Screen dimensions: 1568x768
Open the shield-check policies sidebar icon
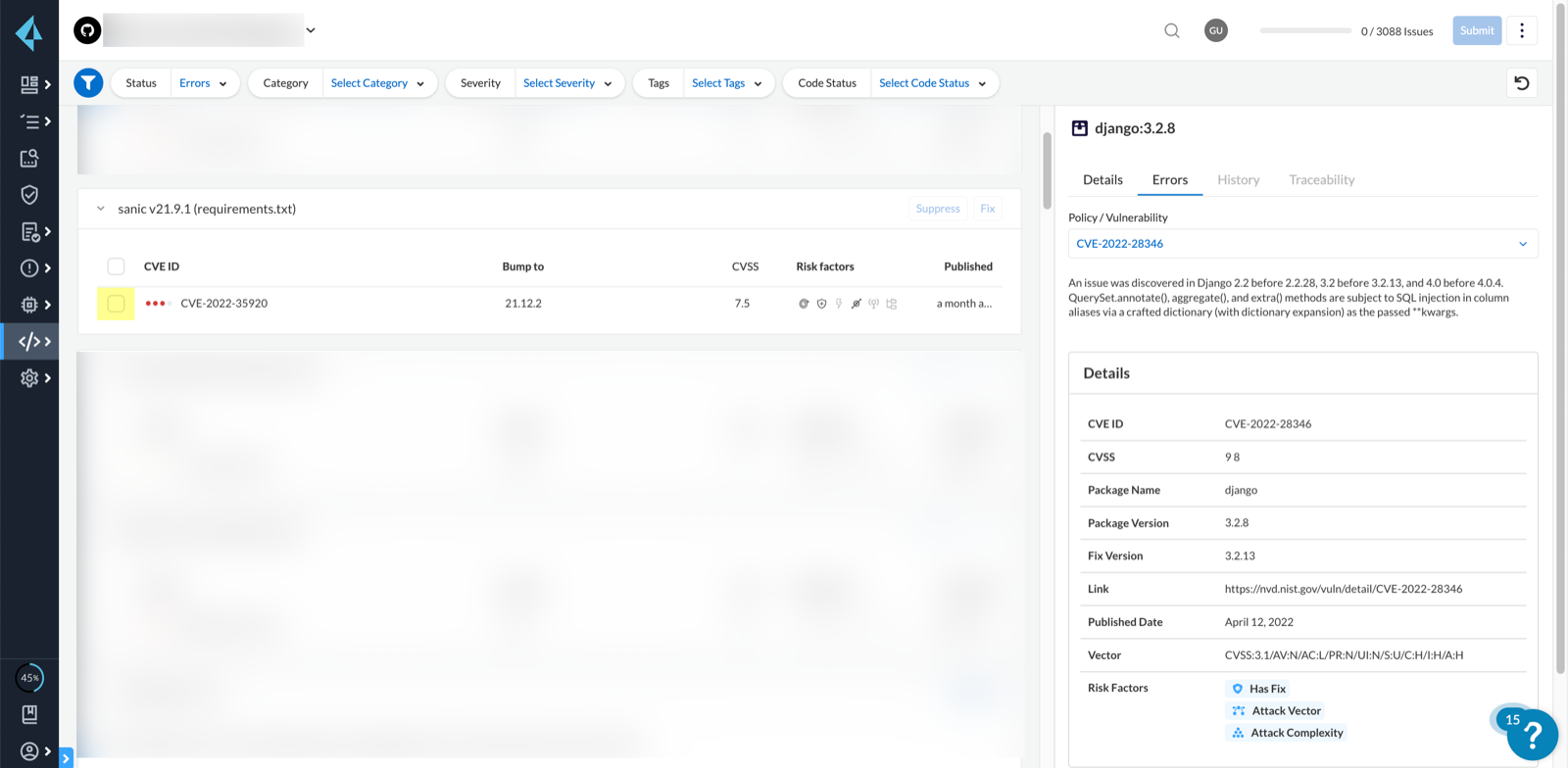coord(29,195)
